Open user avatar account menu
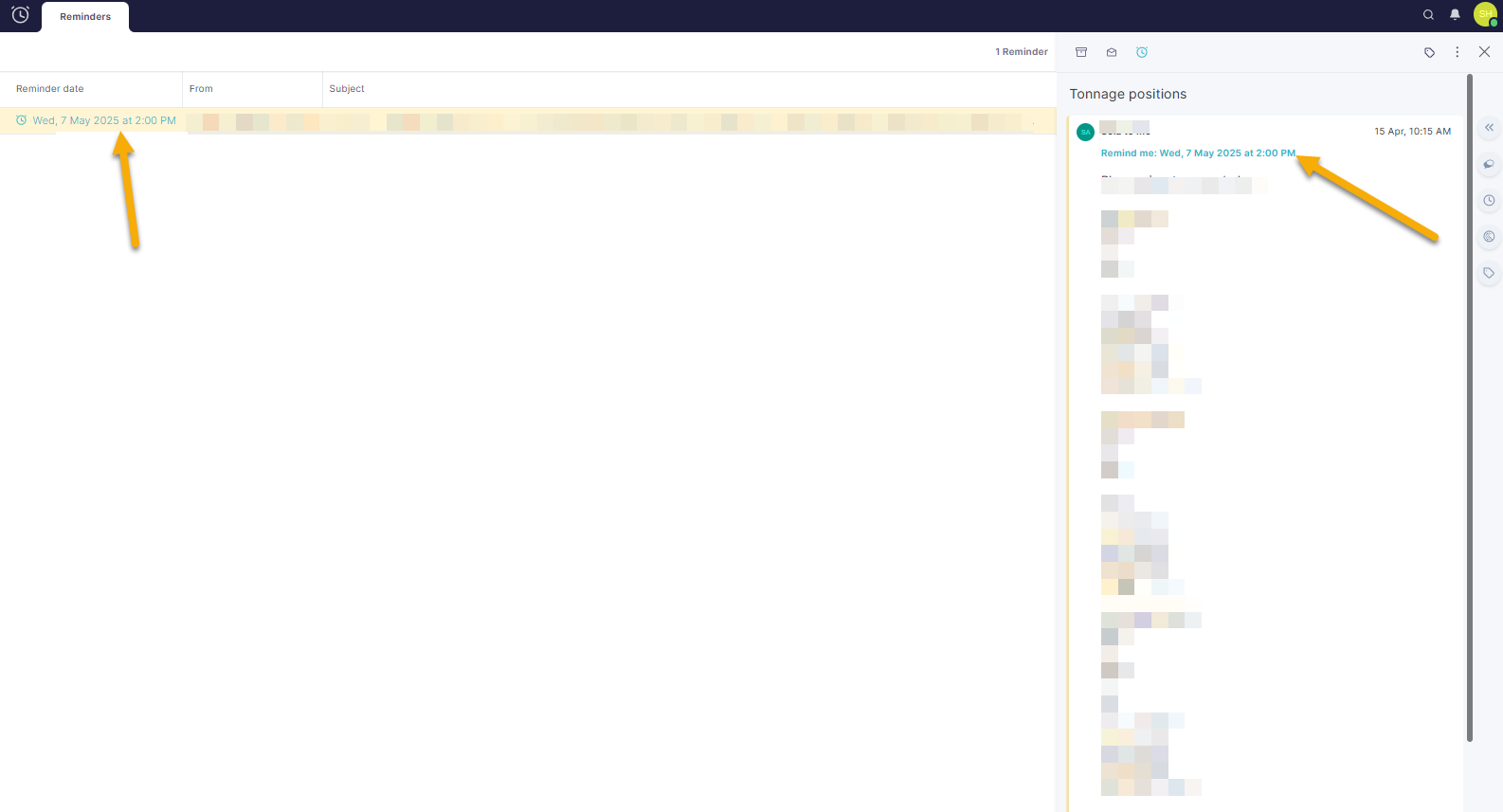Screen dimensions: 1503x812 click(x=1484, y=14)
